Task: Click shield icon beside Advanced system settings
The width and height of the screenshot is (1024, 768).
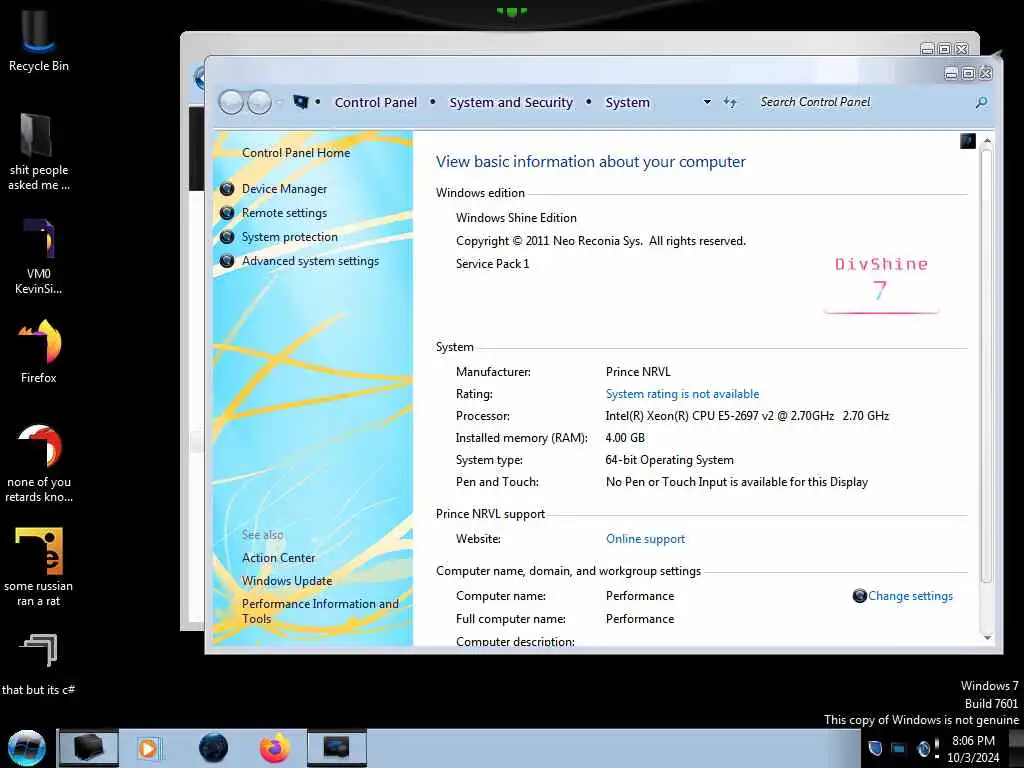Action: click(227, 261)
